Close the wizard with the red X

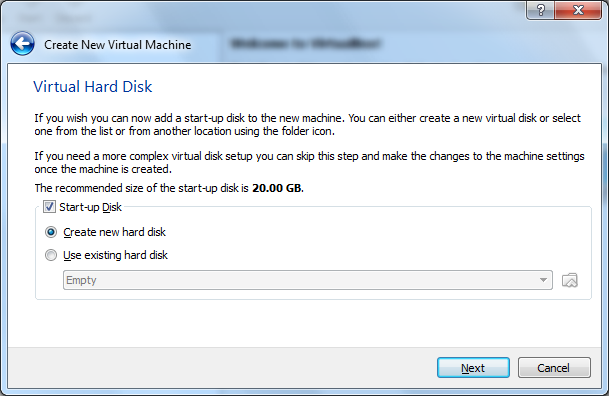click(578, 10)
